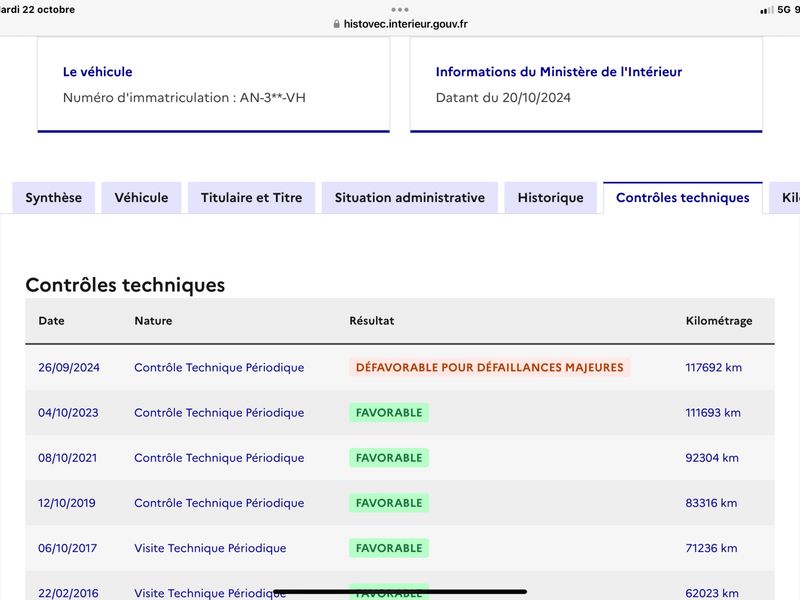This screenshot has width=800, height=600.
Task: Go to the Historique tab
Action: point(551,197)
